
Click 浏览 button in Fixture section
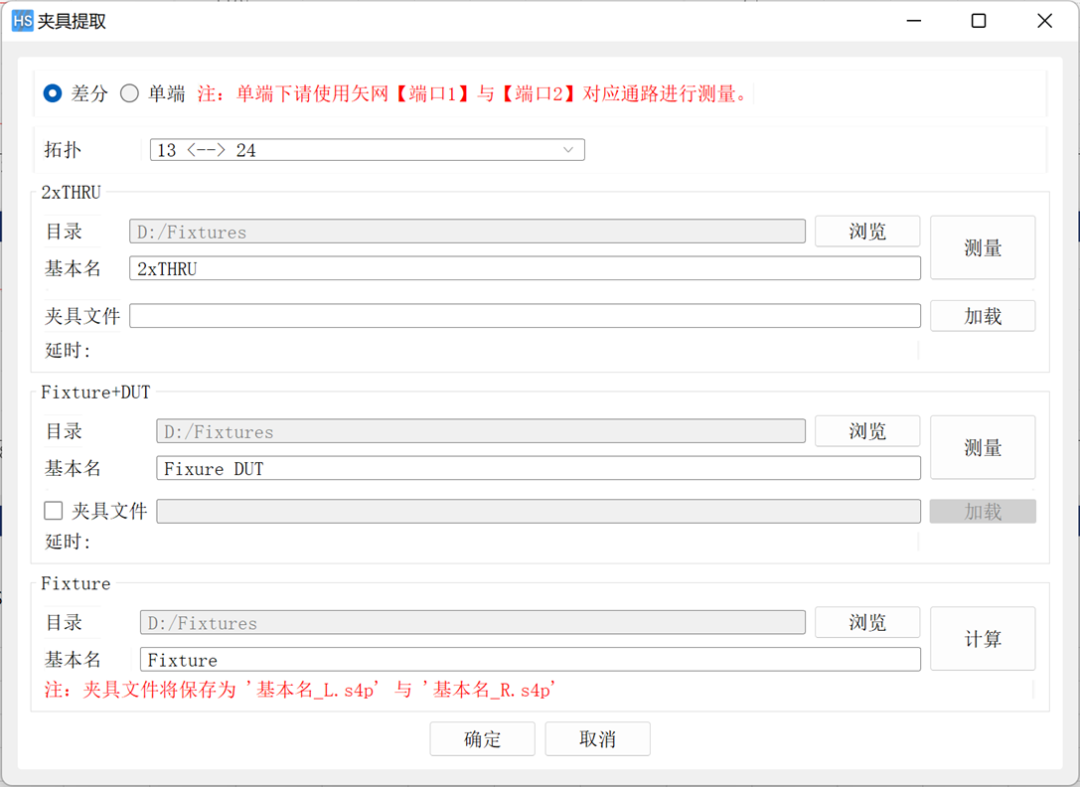(x=867, y=622)
